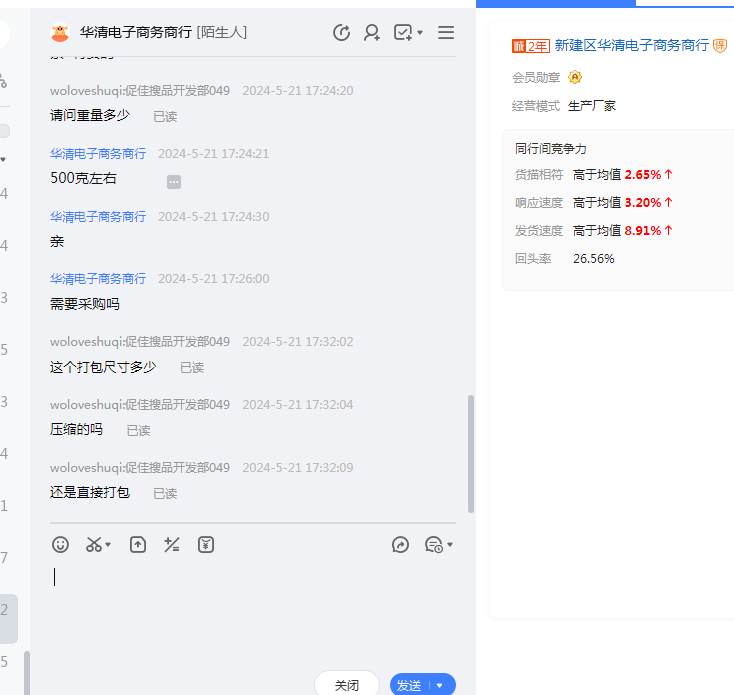Click the orange guarantee shield badge

[719, 45]
